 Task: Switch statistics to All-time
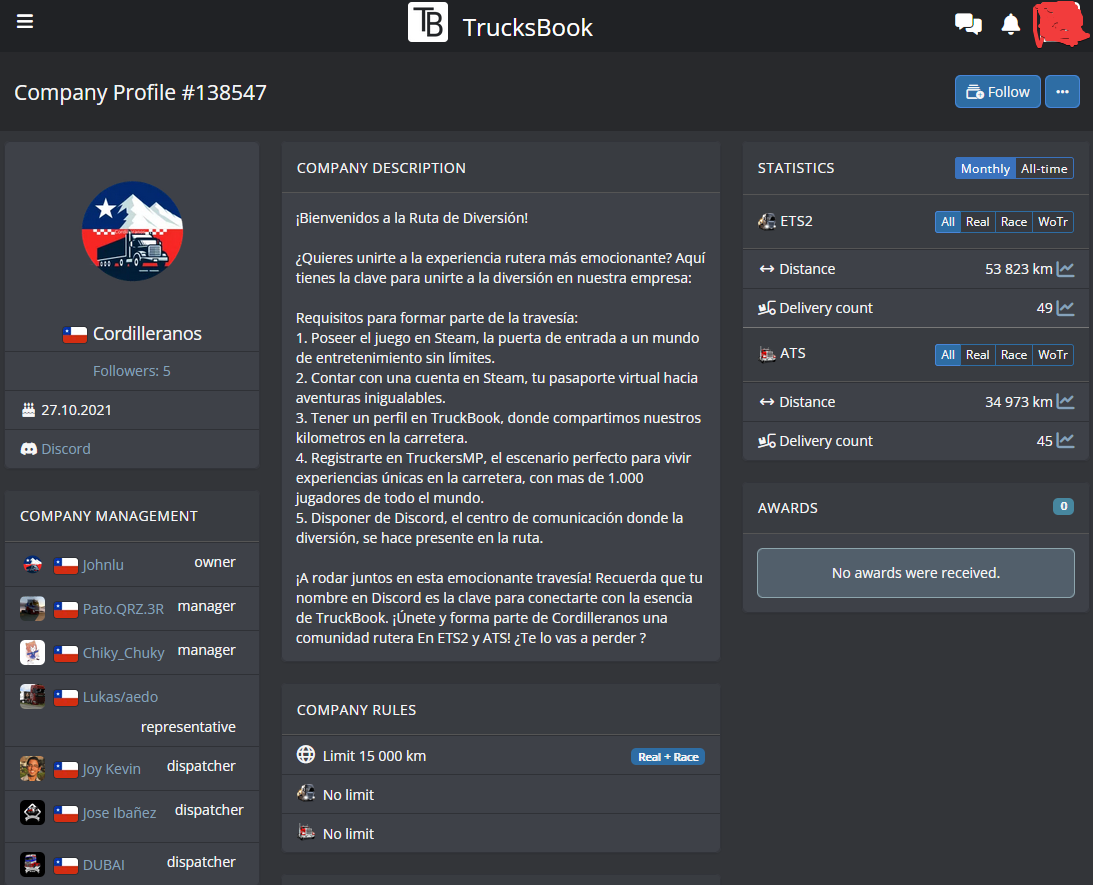pyautogui.click(x=1044, y=169)
